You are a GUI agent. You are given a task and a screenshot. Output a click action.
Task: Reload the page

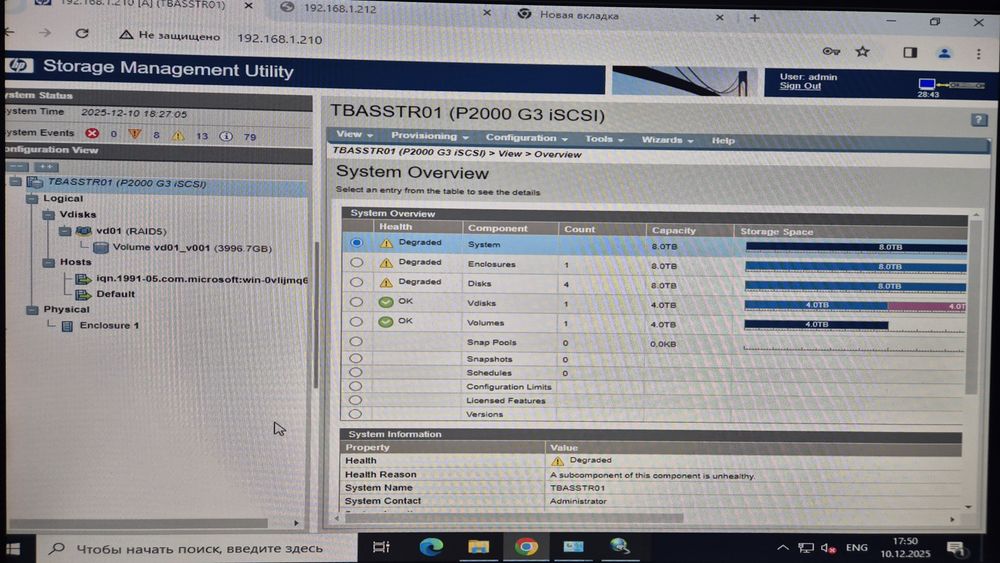(x=82, y=33)
